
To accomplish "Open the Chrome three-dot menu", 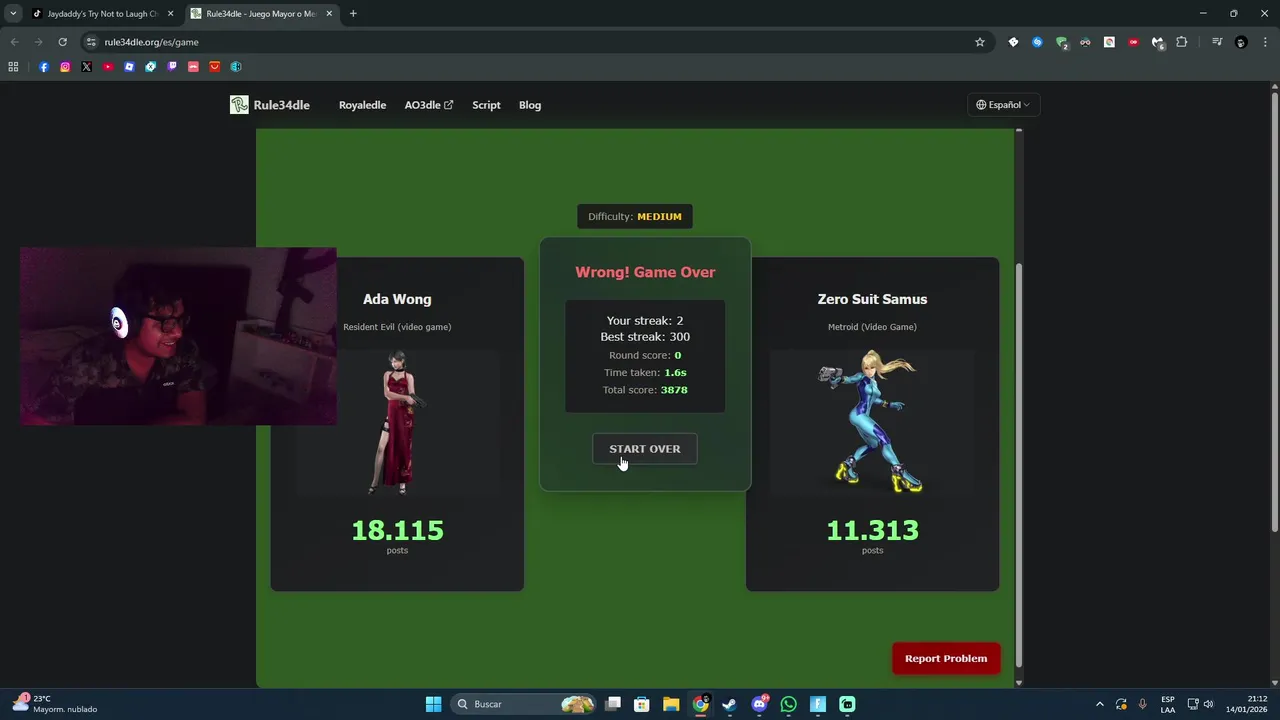I will coord(1264,42).
